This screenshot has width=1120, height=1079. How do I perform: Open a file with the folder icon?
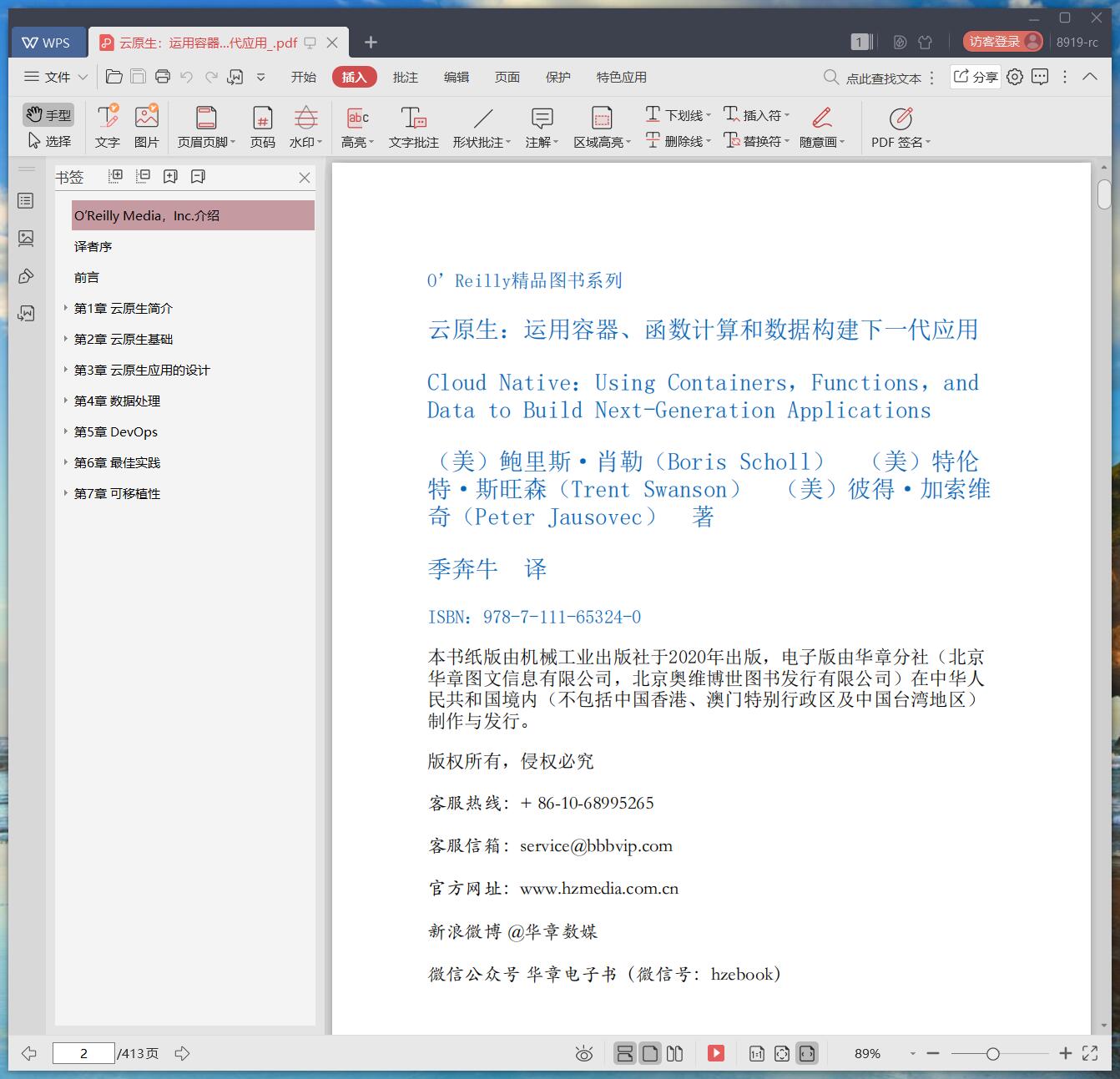(x=114, y=77)
